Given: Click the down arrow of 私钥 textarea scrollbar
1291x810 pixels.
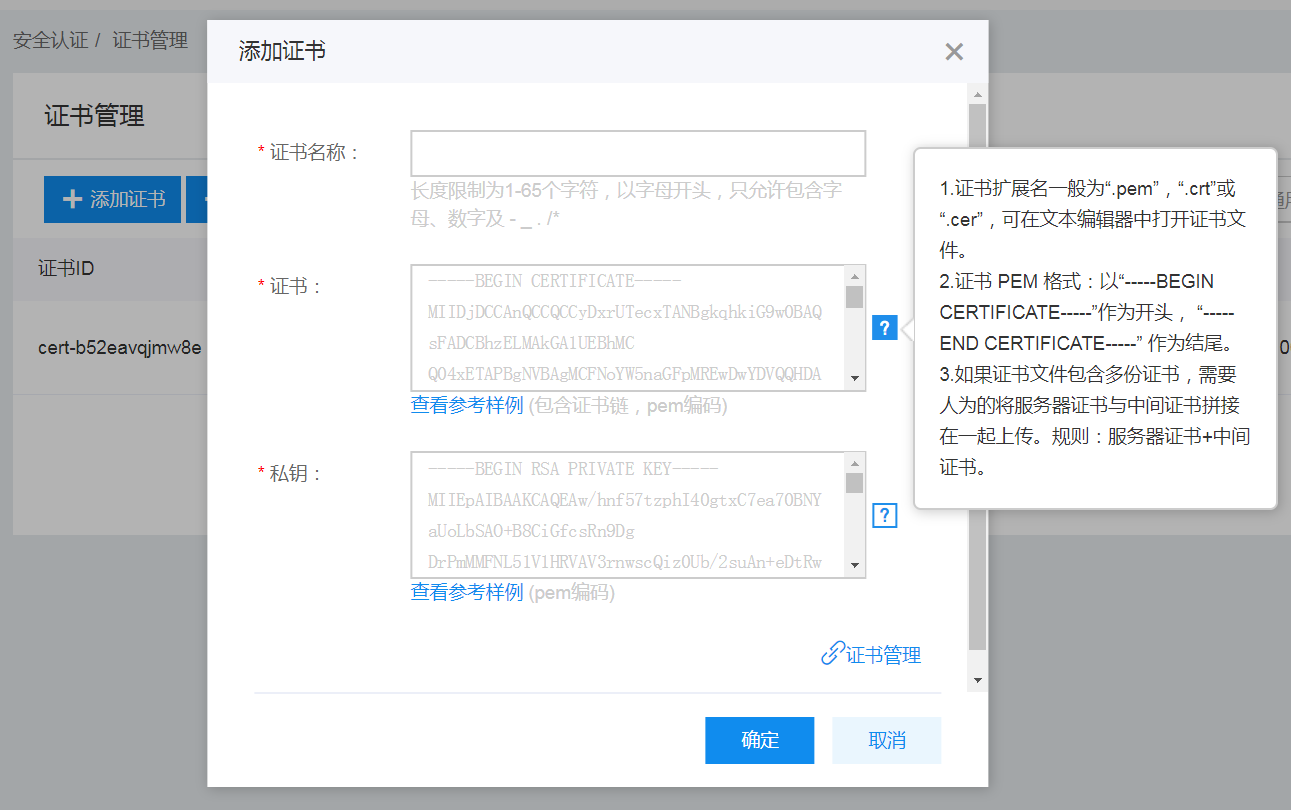Looking at the screenshot, I should click(x=855, y=565).
